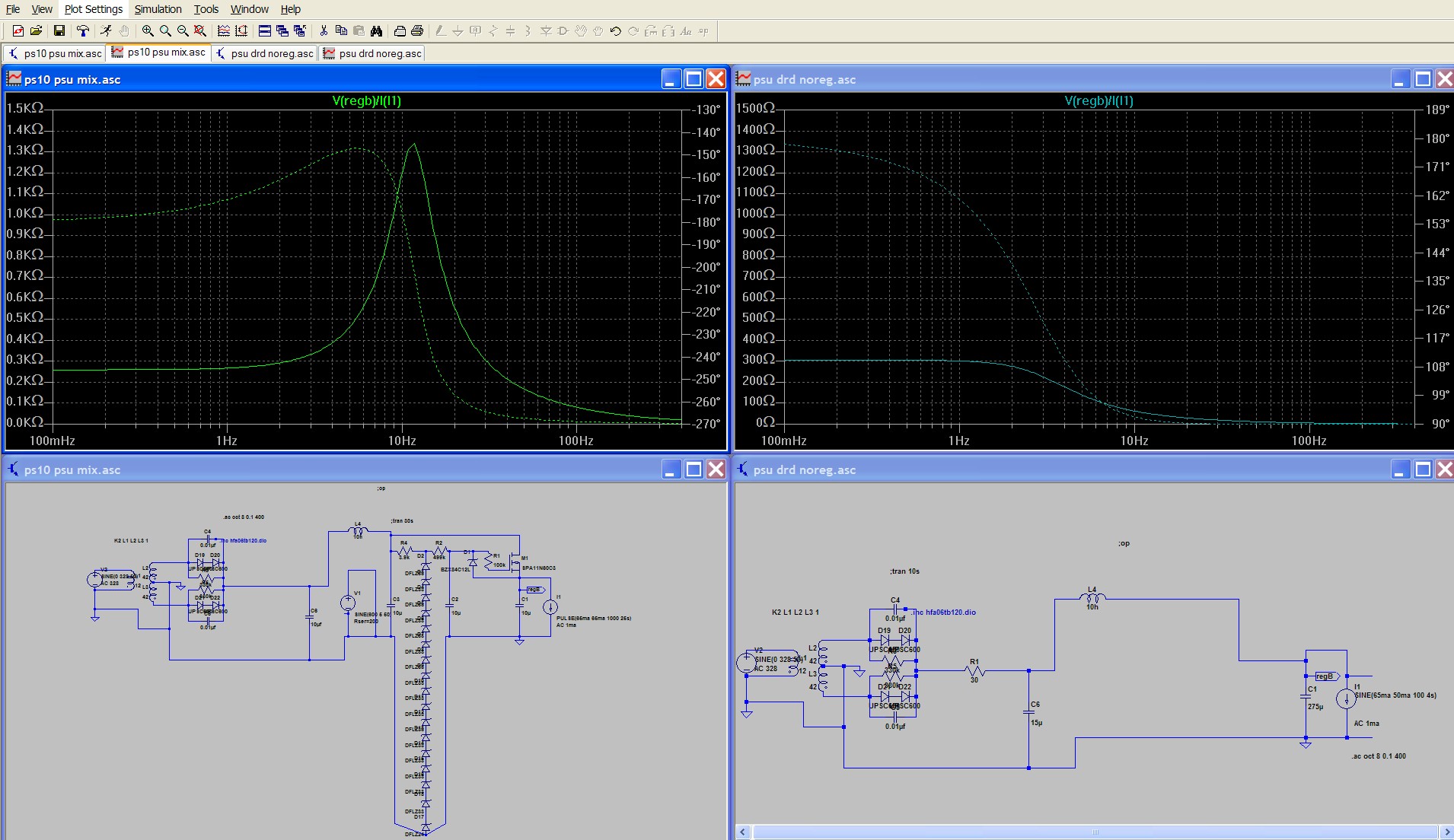This screenshot has height=840, width=1454.
Task: Click the BPA11N60C3 MOSFET label in the left schematic
Action: [539, 568]
